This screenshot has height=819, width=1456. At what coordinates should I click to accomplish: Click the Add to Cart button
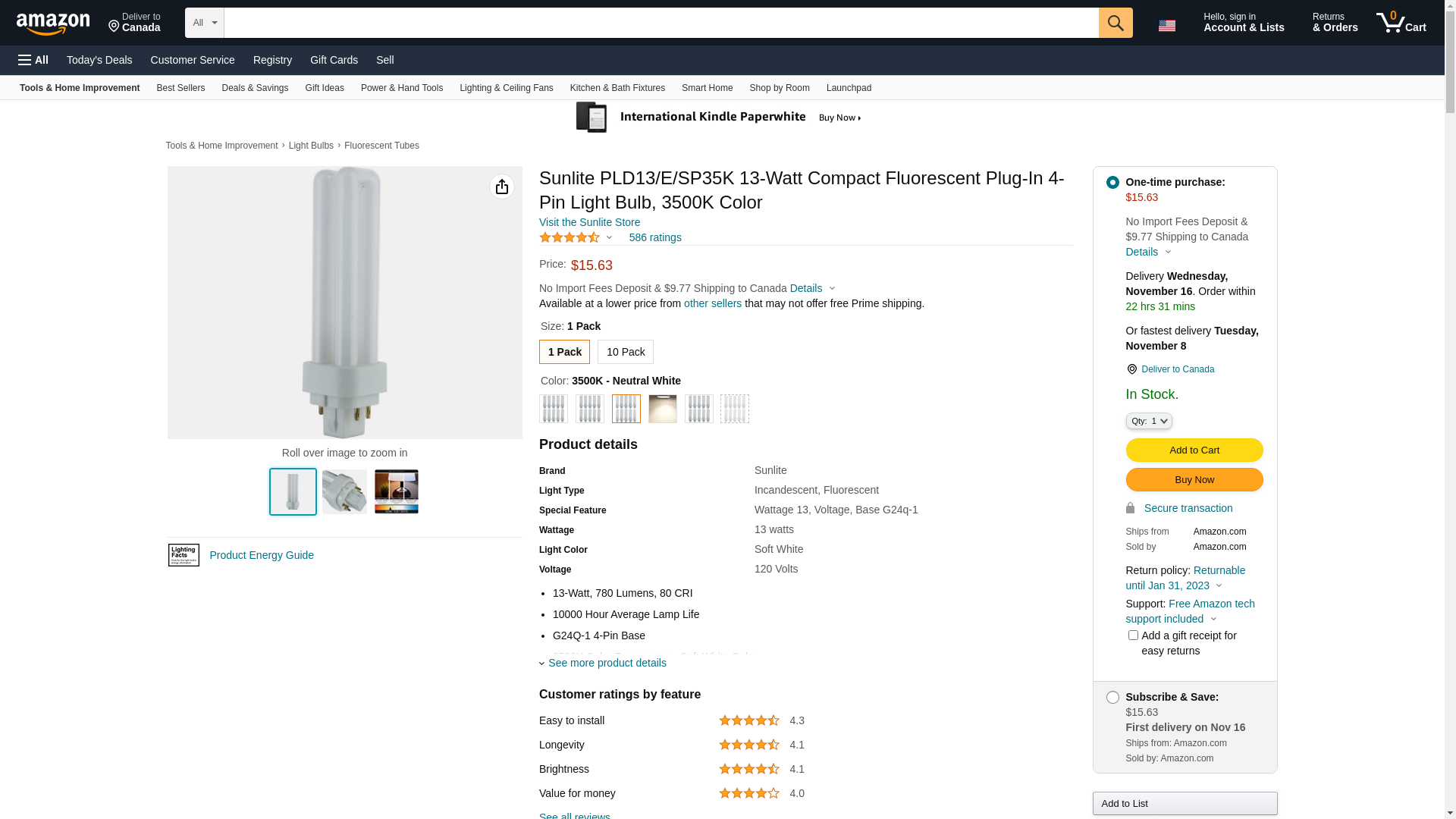point(1194,450)
